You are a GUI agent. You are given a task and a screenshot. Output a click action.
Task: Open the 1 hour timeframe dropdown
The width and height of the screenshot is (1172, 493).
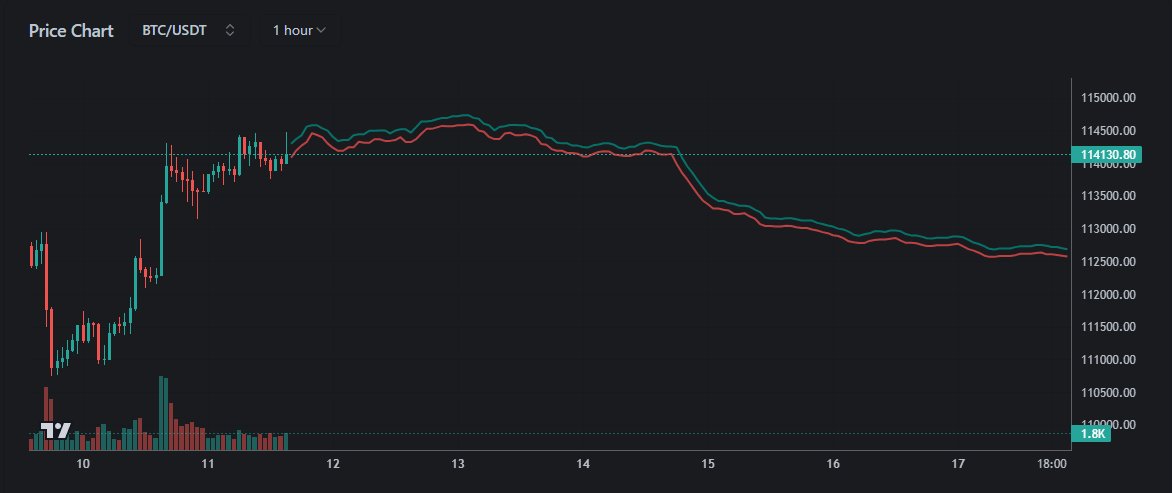click(299, 31)
